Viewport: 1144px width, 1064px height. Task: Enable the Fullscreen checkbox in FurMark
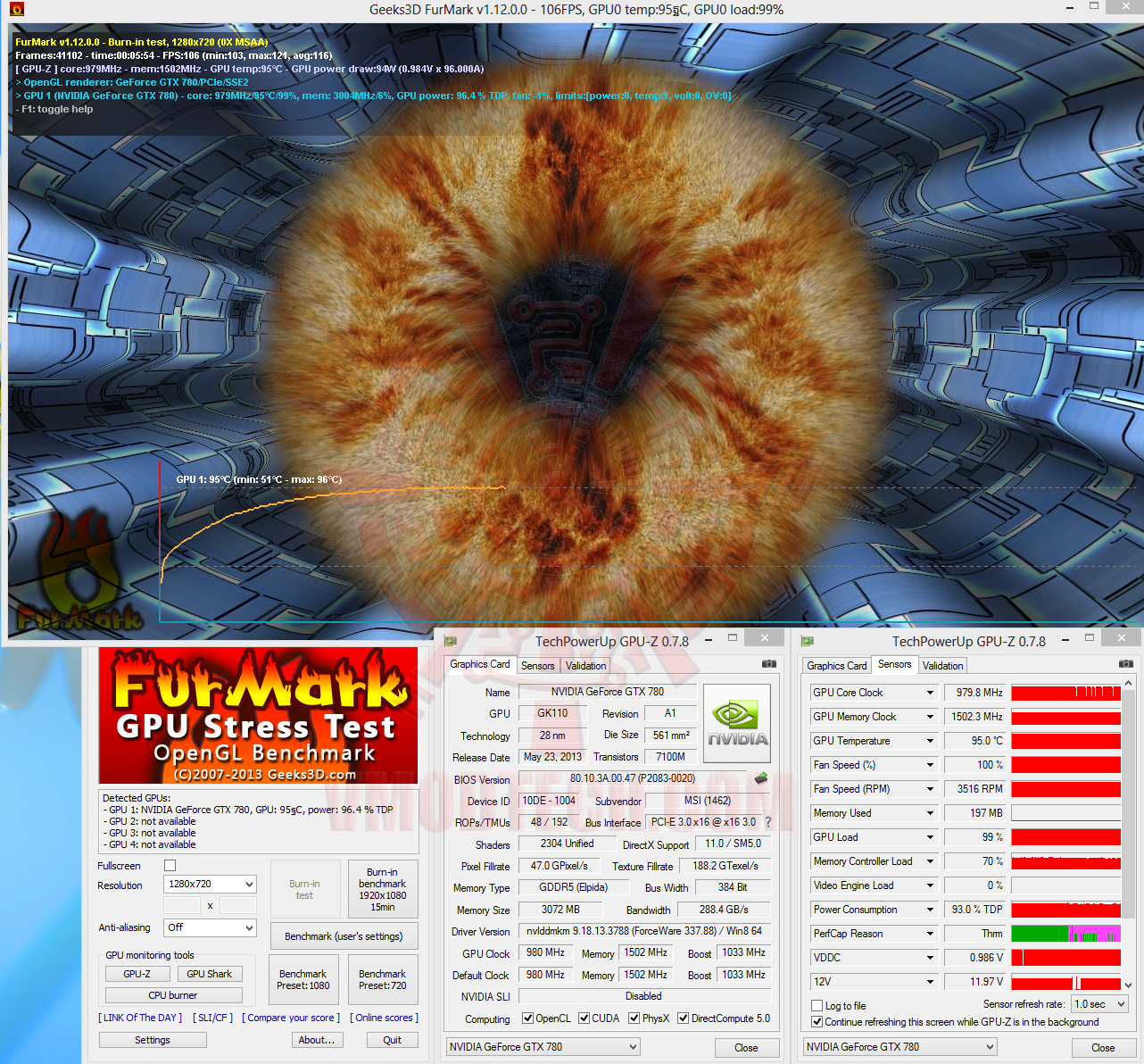click(170, 866)
